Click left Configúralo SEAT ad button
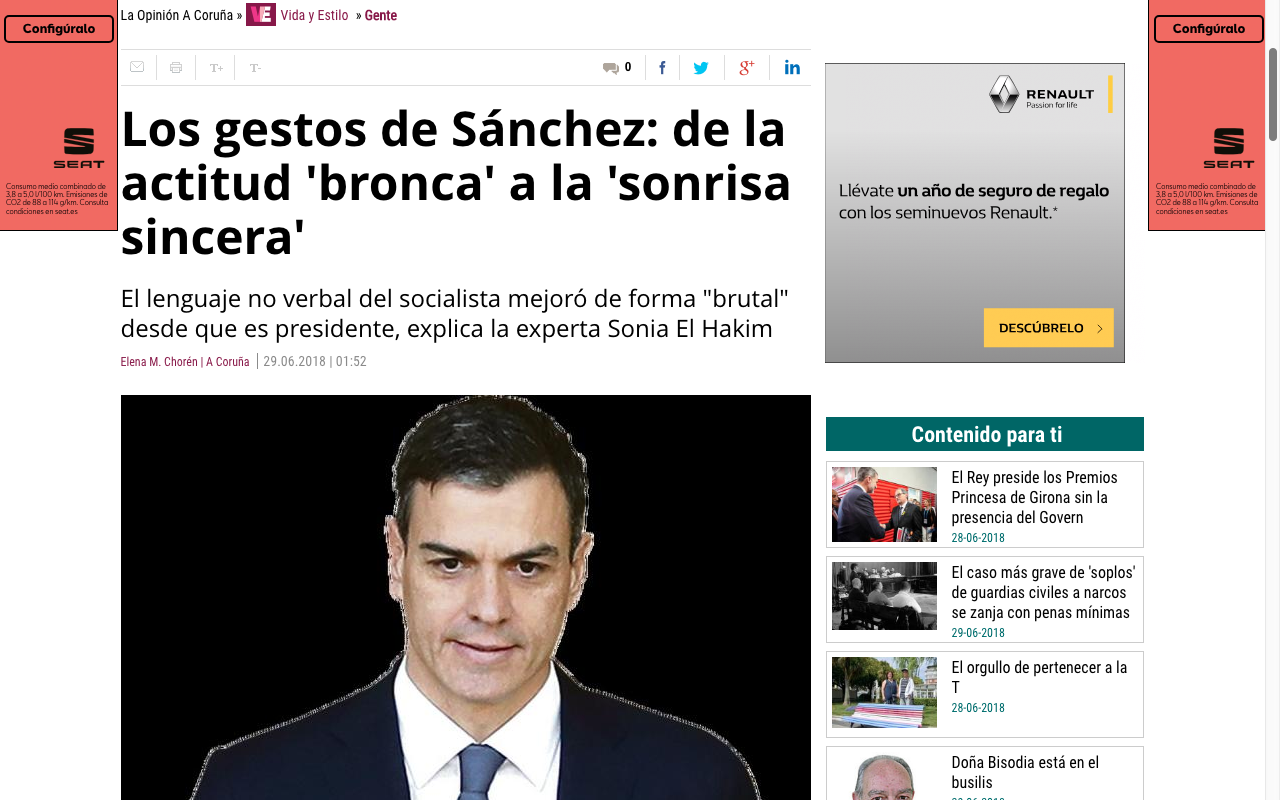This screenshot has height=800, width=1280. tap(59, 29)
